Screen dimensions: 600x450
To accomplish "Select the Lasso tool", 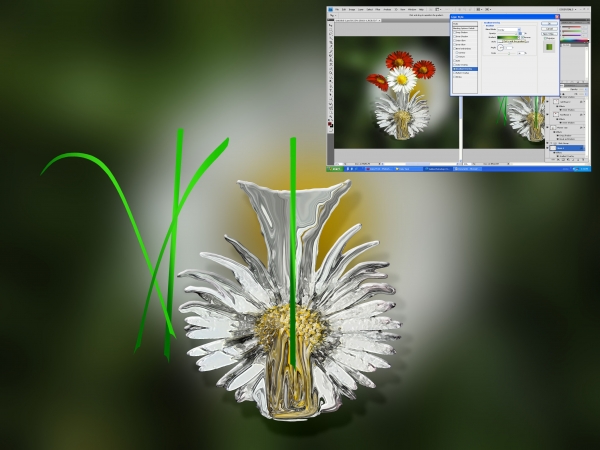I will [330, 34].
